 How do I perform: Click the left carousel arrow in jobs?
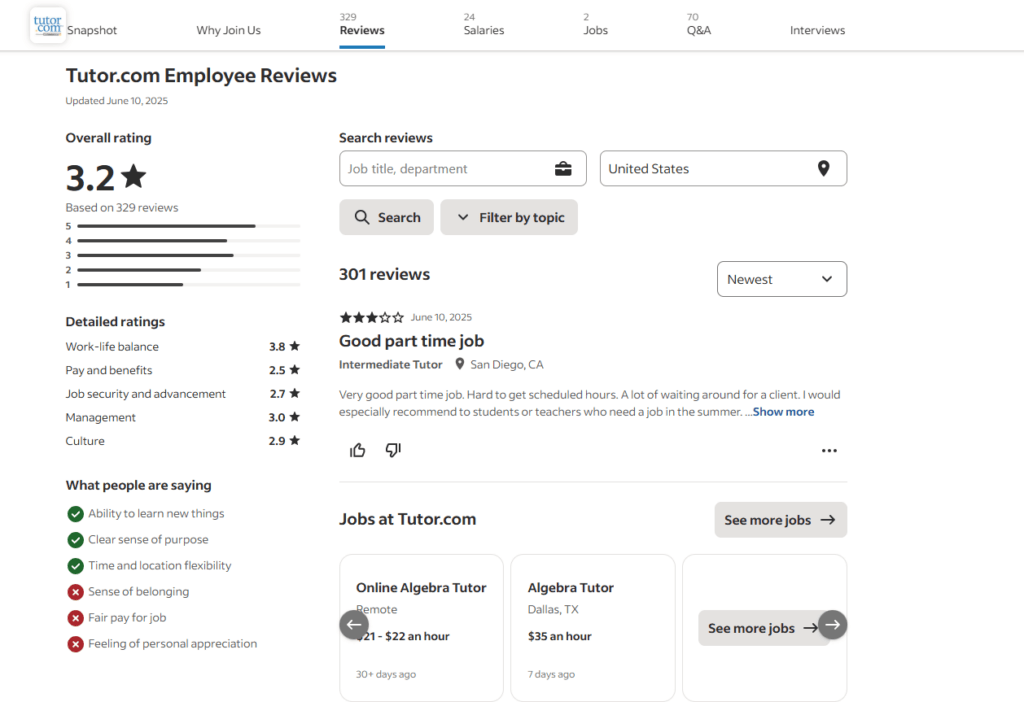point(354,625)
